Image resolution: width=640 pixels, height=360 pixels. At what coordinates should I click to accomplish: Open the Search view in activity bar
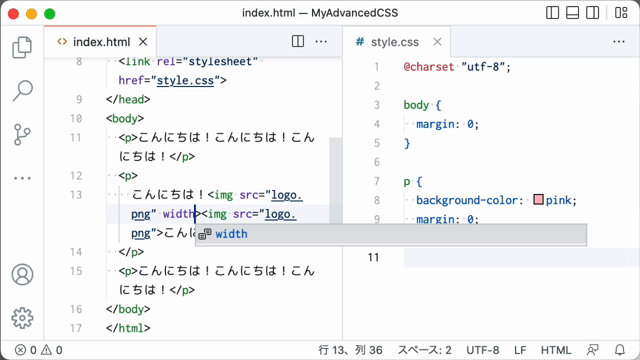click(x=22, y=91)
